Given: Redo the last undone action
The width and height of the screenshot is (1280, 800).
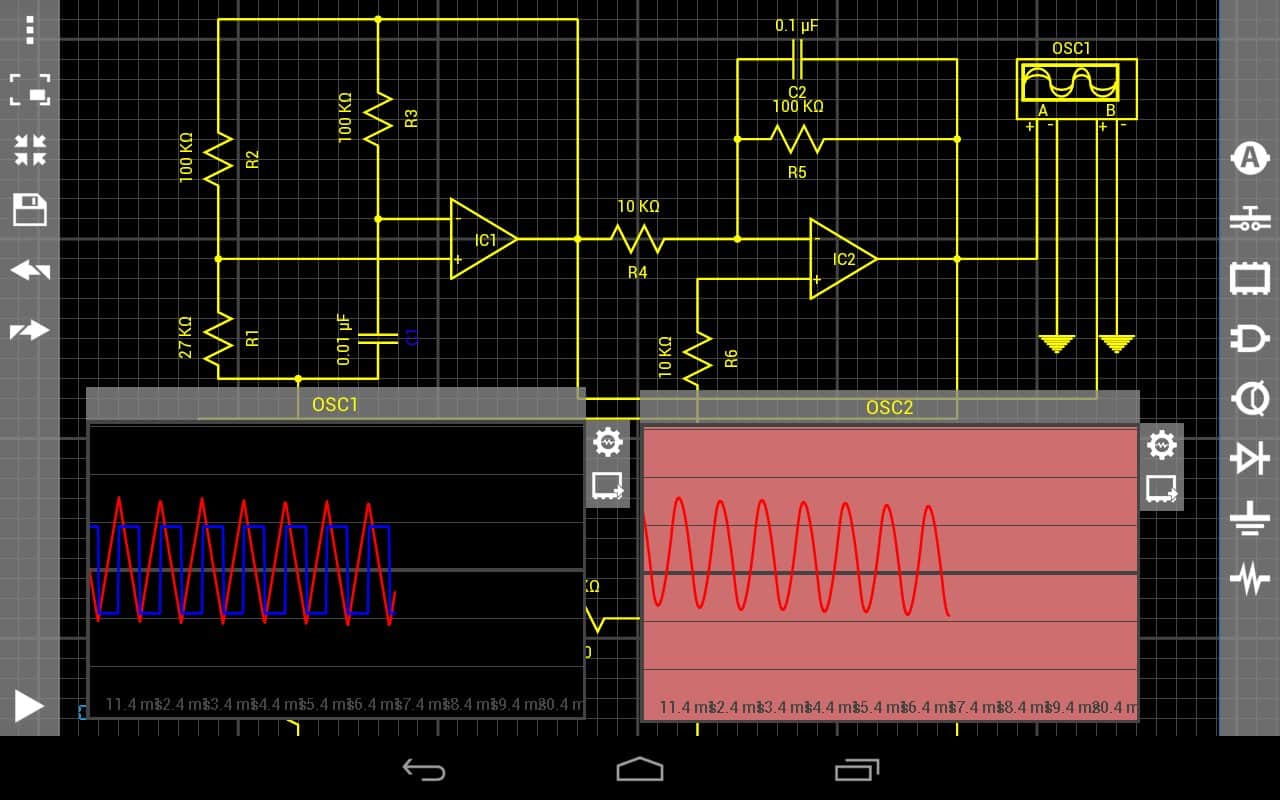Looking at the screenshot, I should click(x=30, y=330).
